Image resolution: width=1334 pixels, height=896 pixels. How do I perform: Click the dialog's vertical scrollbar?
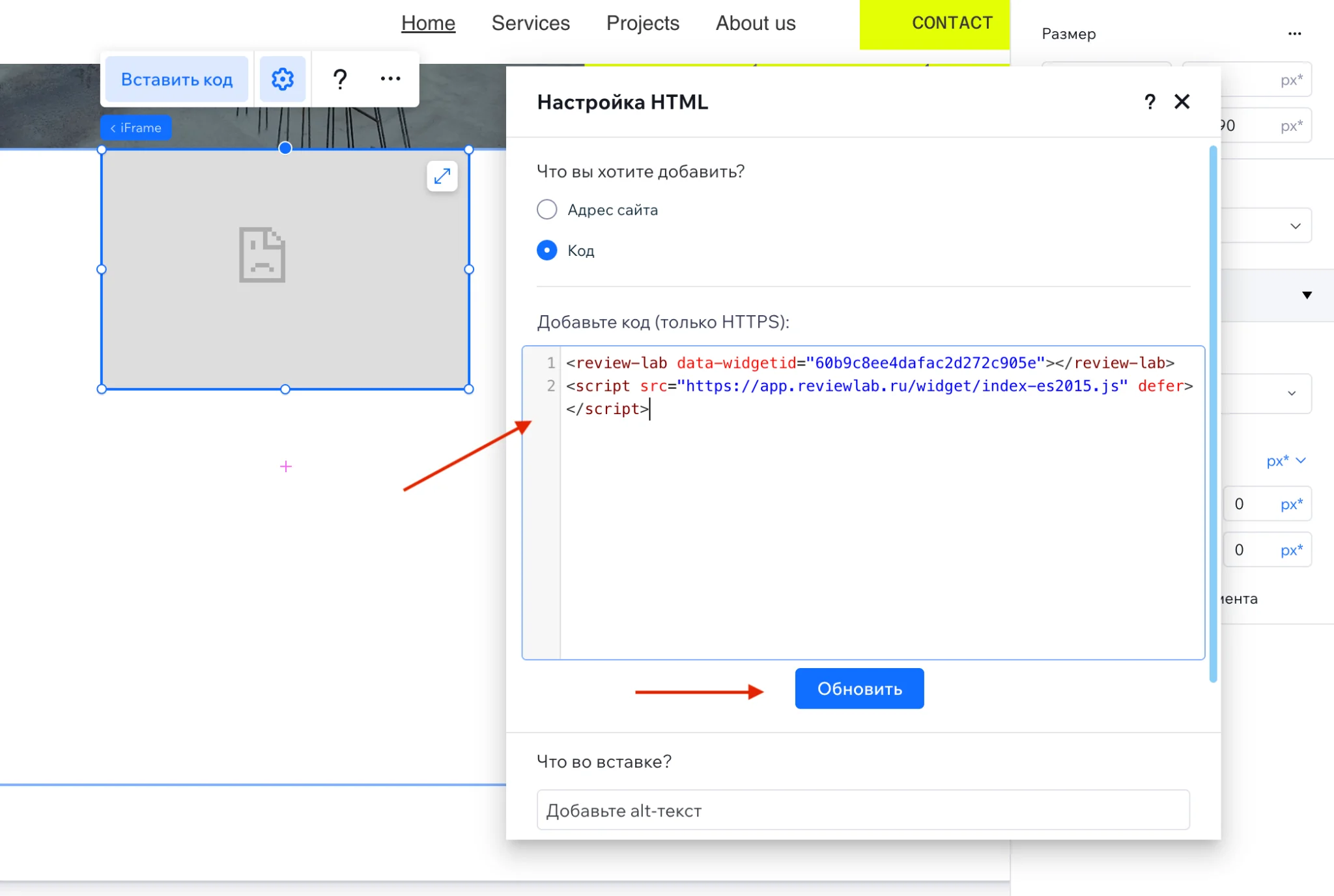[x=1213, y=413]
